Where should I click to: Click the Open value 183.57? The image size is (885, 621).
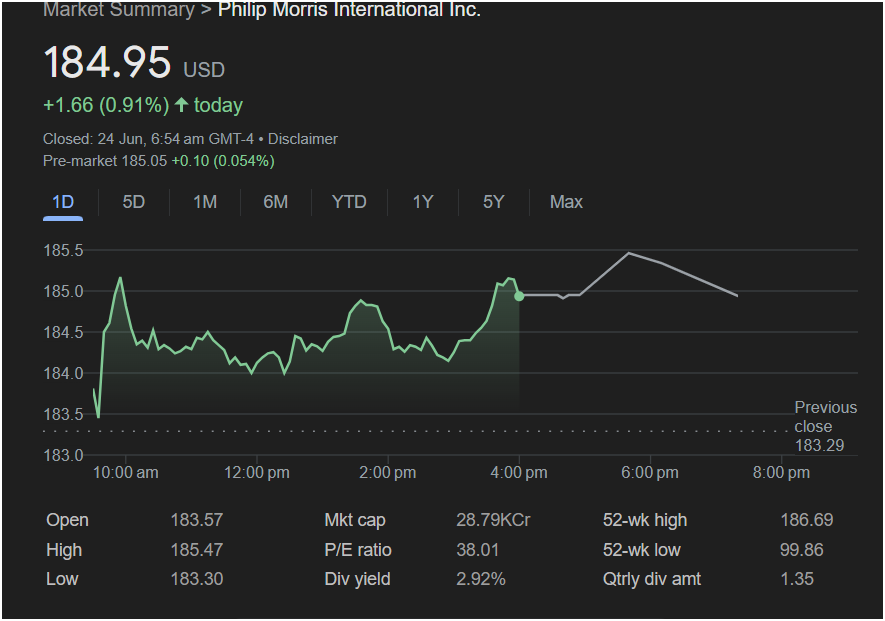197,520
